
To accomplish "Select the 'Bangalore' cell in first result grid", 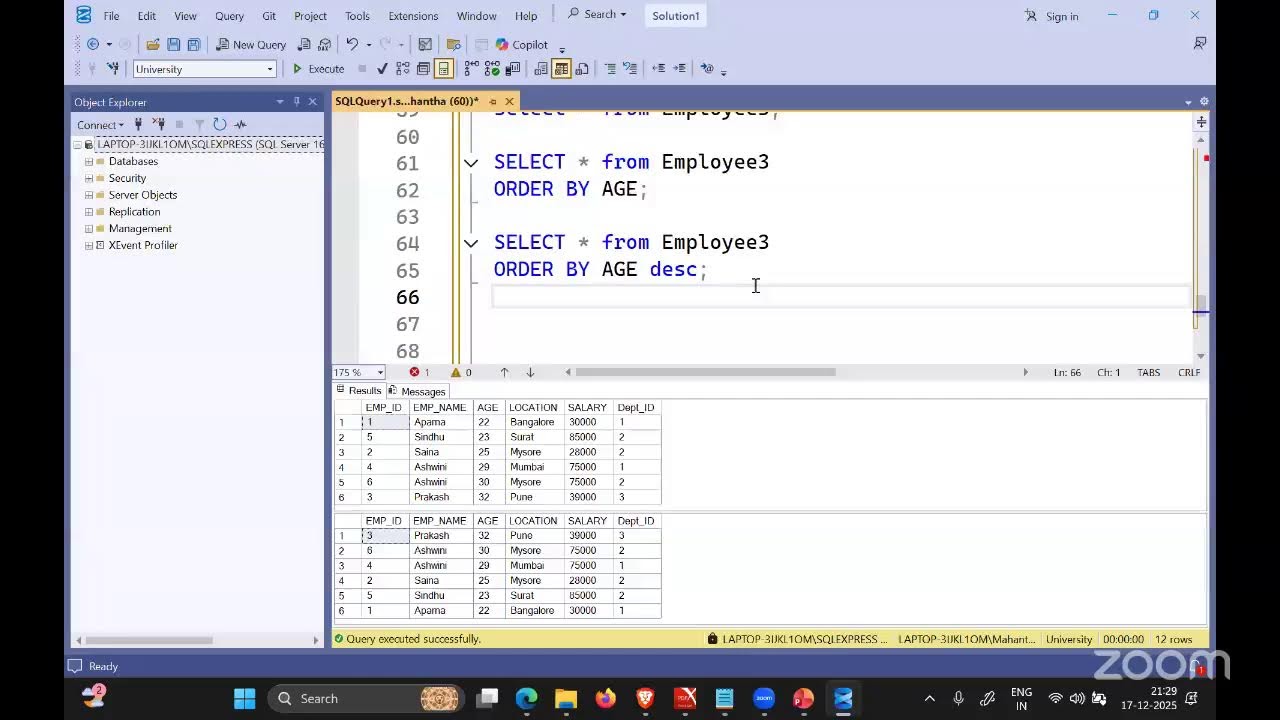I will tap(534, 422).
